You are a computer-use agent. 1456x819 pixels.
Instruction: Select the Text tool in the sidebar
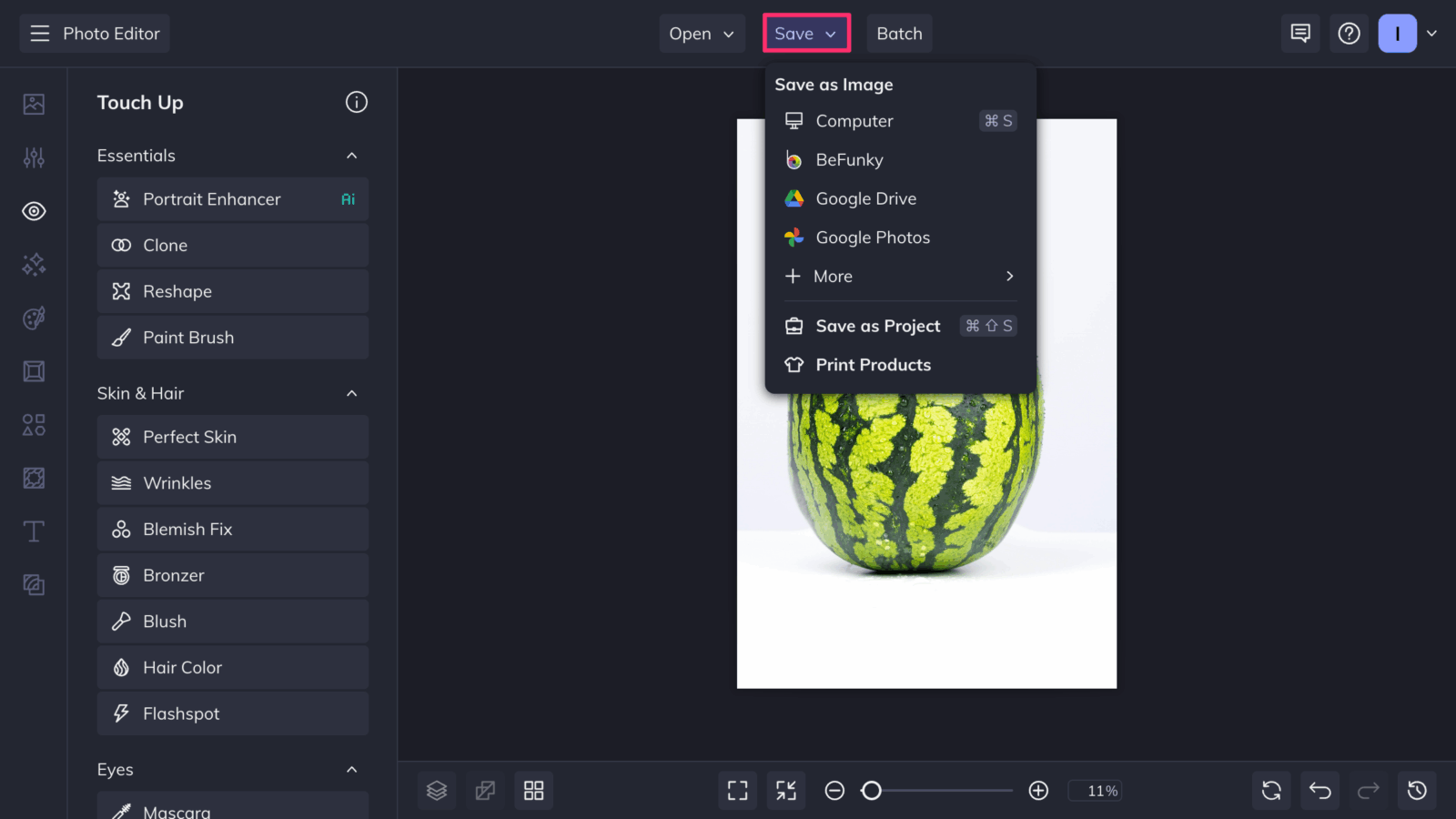(x=34, y=531)
